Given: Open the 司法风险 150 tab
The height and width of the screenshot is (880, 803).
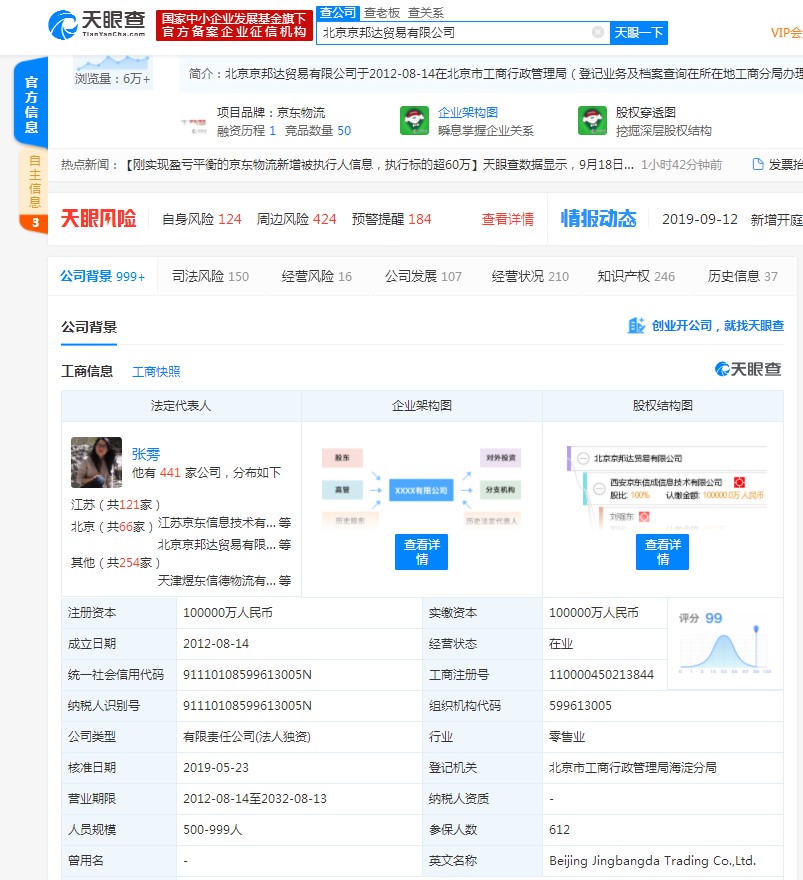Looking at the screenshot, I should 210,276.
